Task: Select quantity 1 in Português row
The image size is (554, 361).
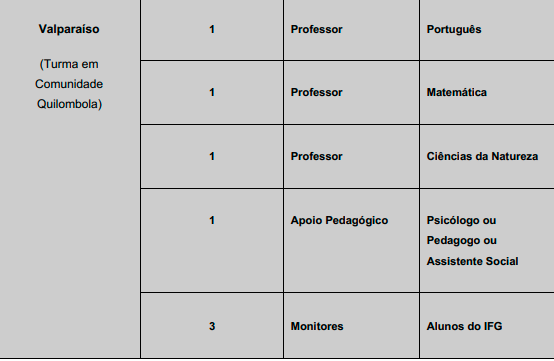Action: point(212,29)
